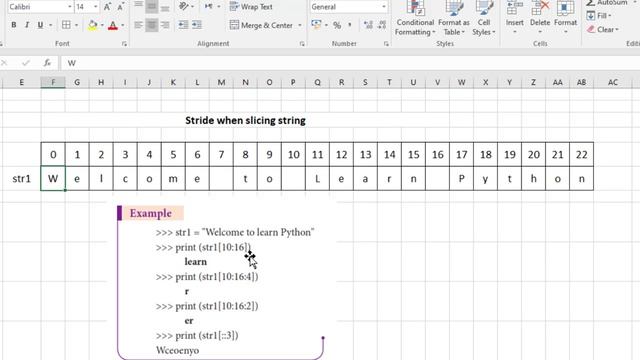Open Alignment dialog launcher
The width and height of the screenshot is (640, 360).
(x=302, y=44)
